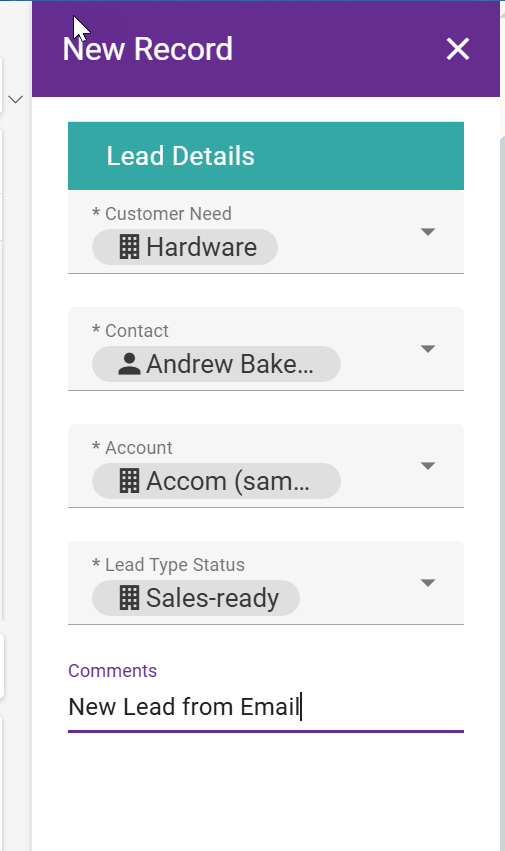Click the Lead Type Status field label
Image resolution: width=505 pixels, height=851 pixels.
(168, 564)
